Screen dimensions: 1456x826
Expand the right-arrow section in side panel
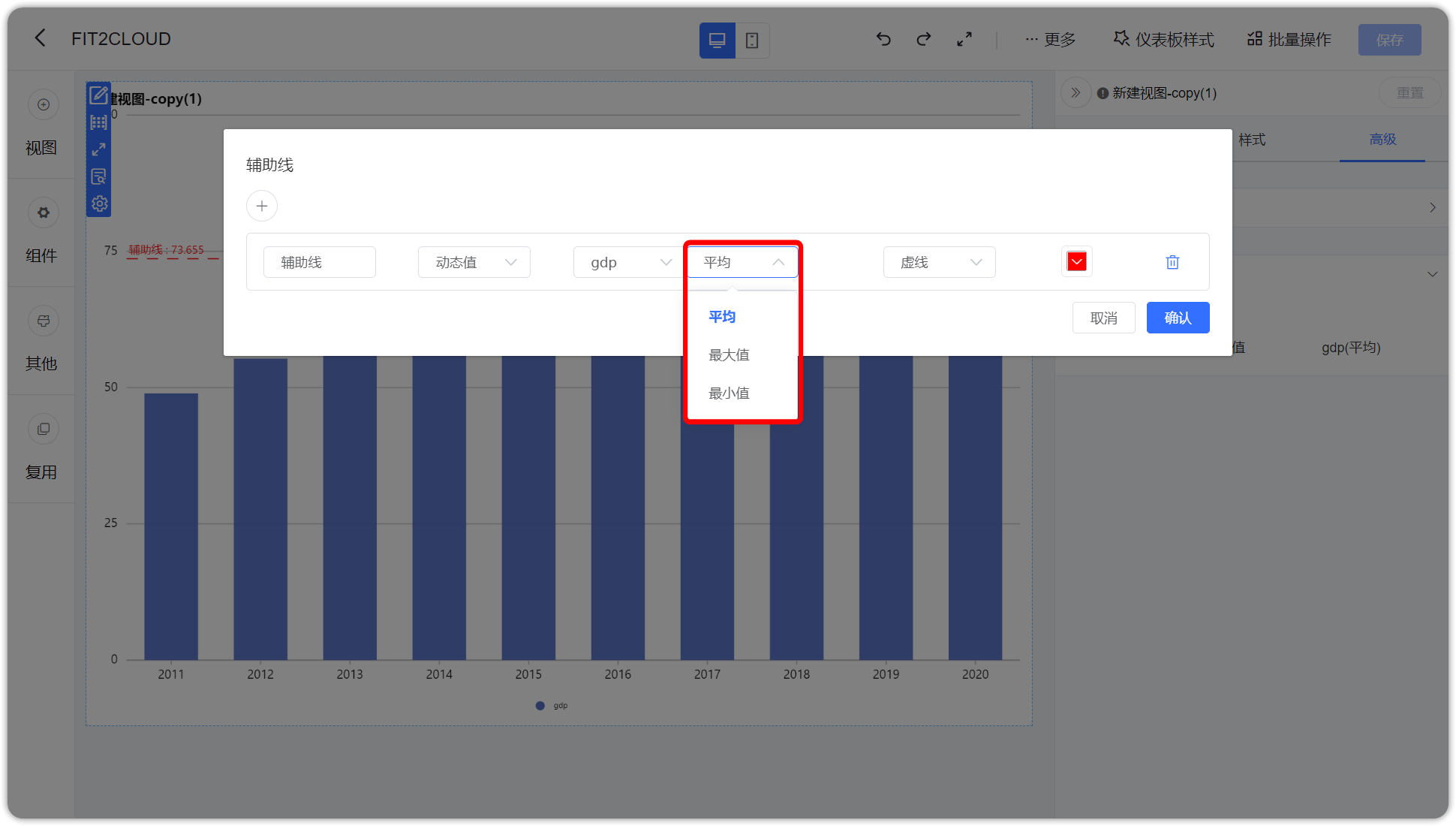1432,207
